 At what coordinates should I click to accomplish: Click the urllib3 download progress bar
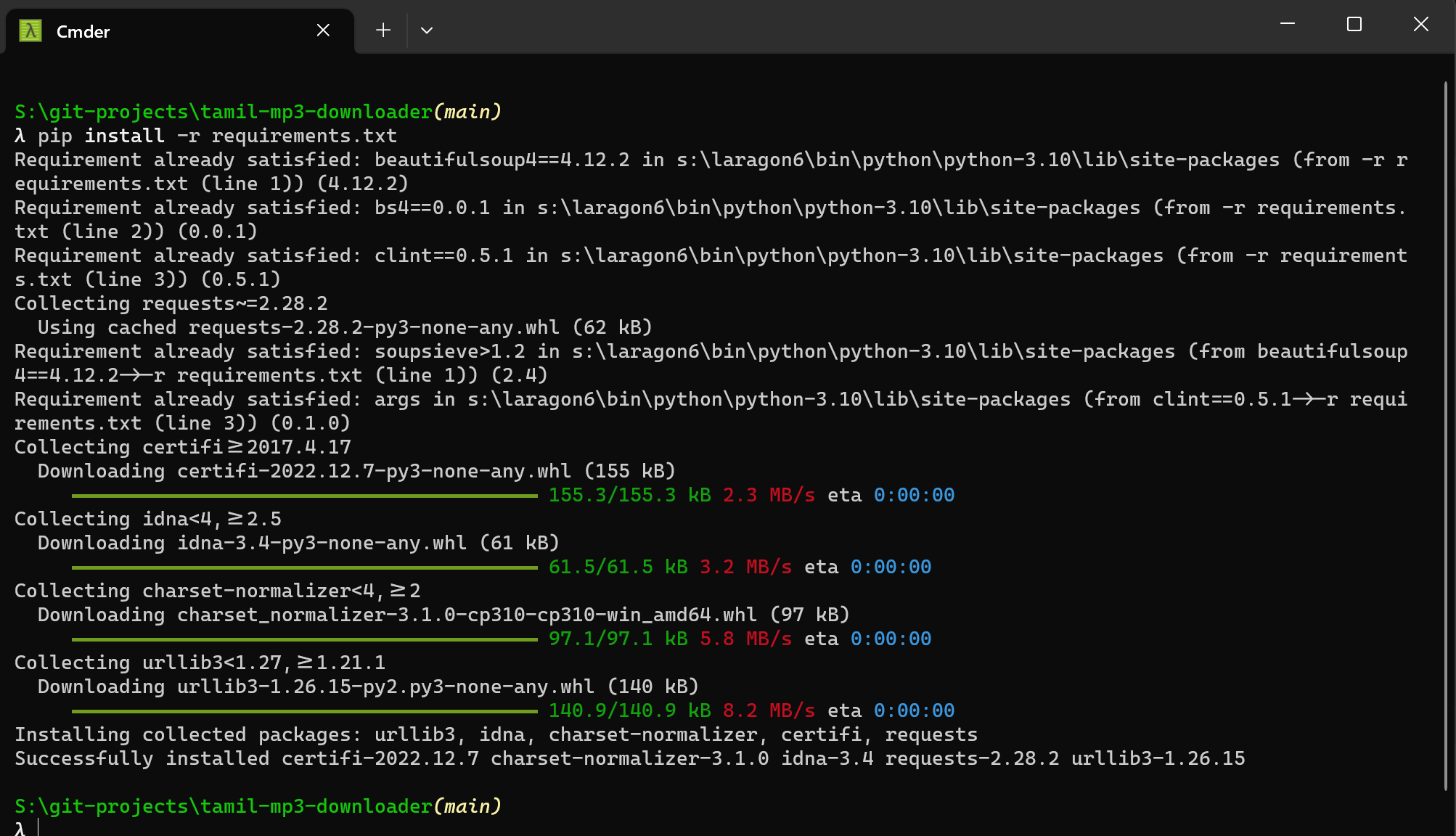(305, 711)
